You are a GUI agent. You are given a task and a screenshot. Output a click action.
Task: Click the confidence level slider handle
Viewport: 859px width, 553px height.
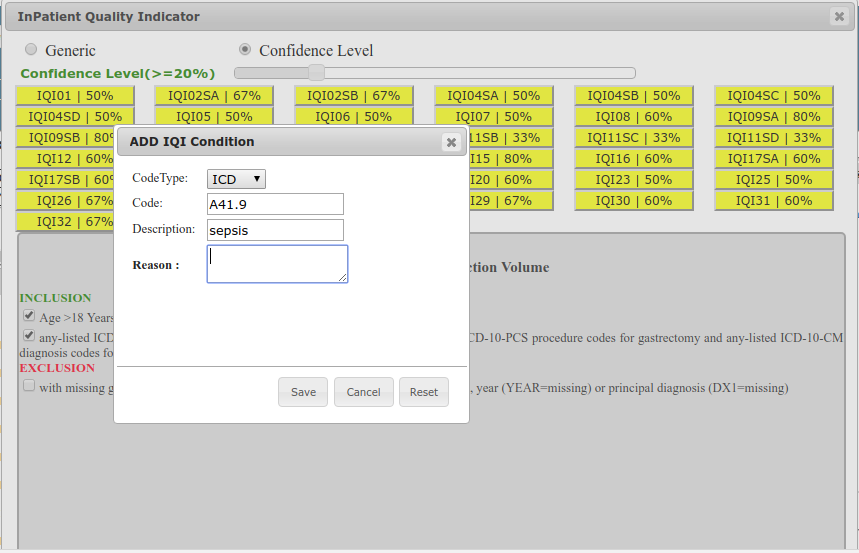(316, 72)
